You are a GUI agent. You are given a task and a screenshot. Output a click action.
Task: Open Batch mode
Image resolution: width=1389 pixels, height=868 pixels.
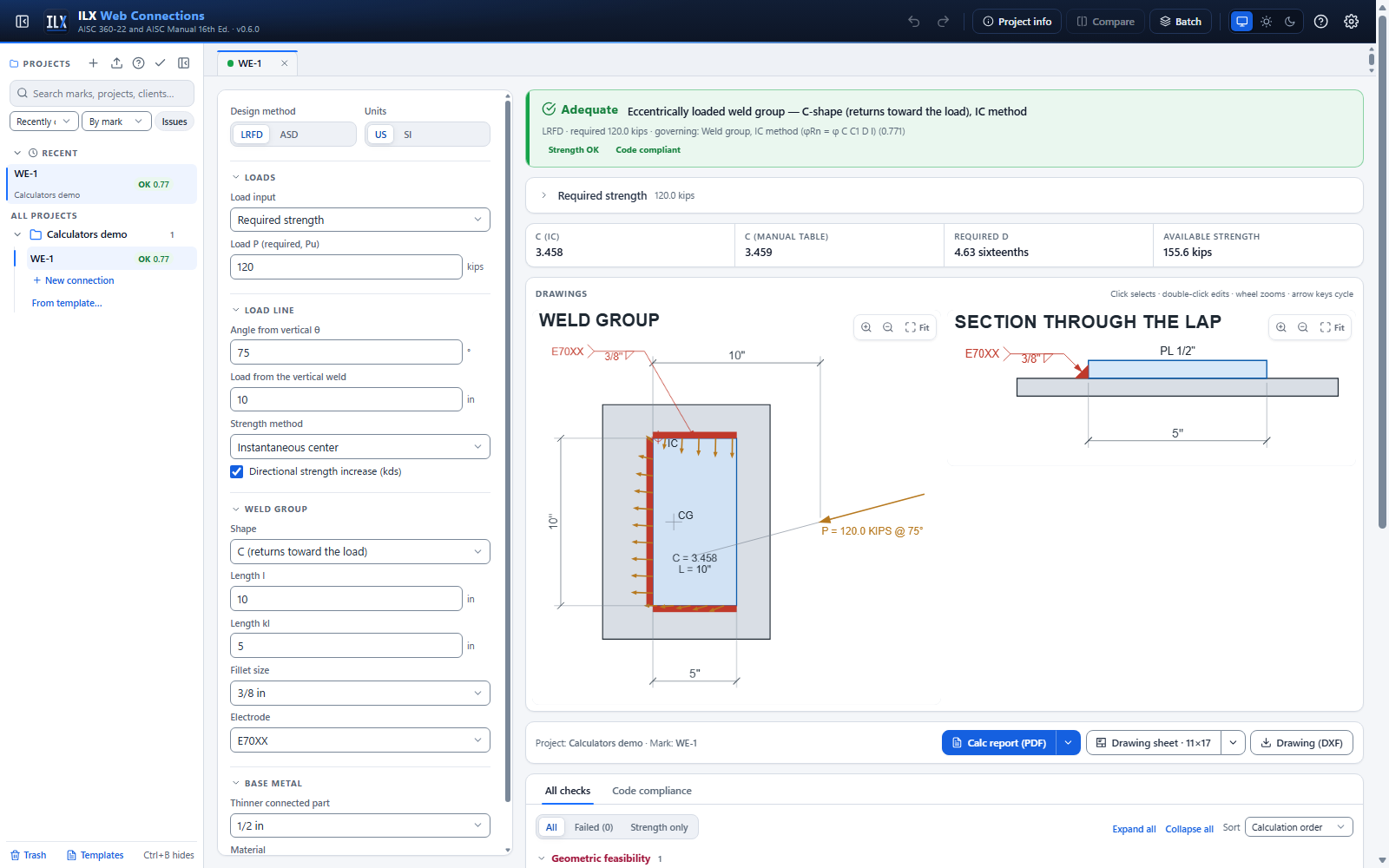pos(1181,22)
